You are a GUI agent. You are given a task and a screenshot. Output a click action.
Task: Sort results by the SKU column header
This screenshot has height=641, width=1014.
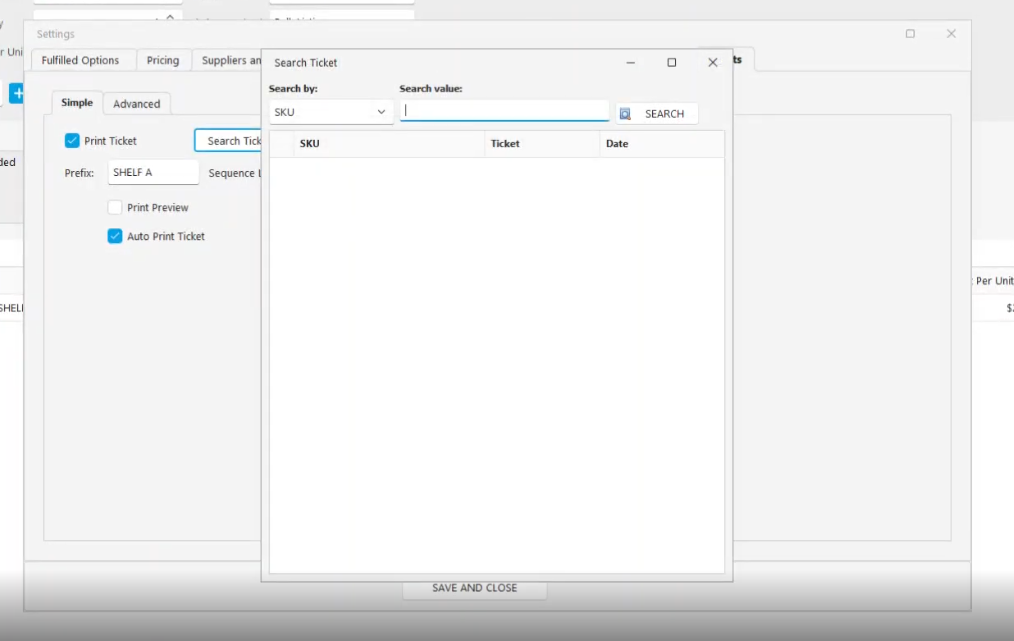[x=388, y=144]
